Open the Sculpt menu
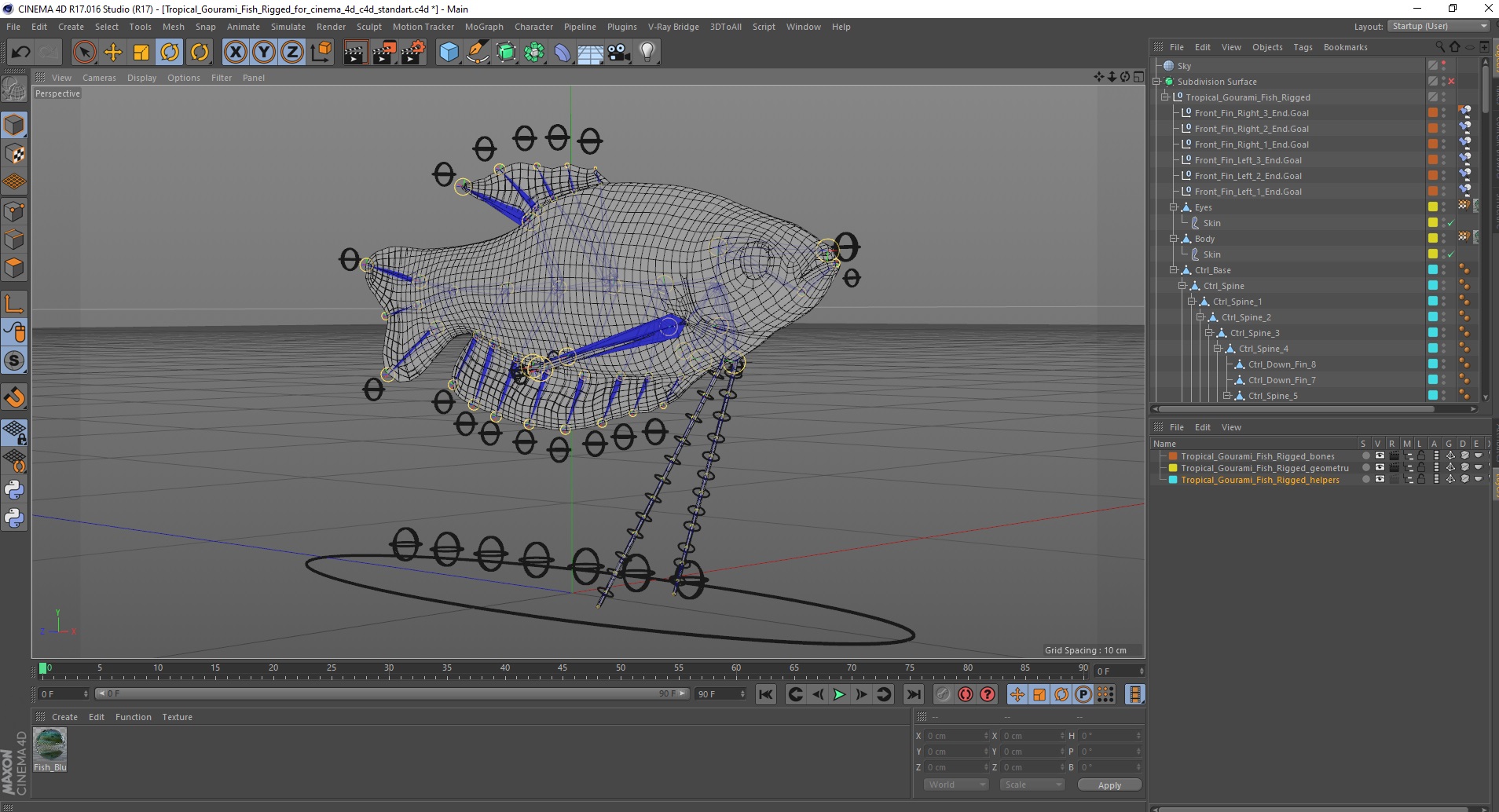Viewport: 1499px width, 812px height. [x=368, y=27]
